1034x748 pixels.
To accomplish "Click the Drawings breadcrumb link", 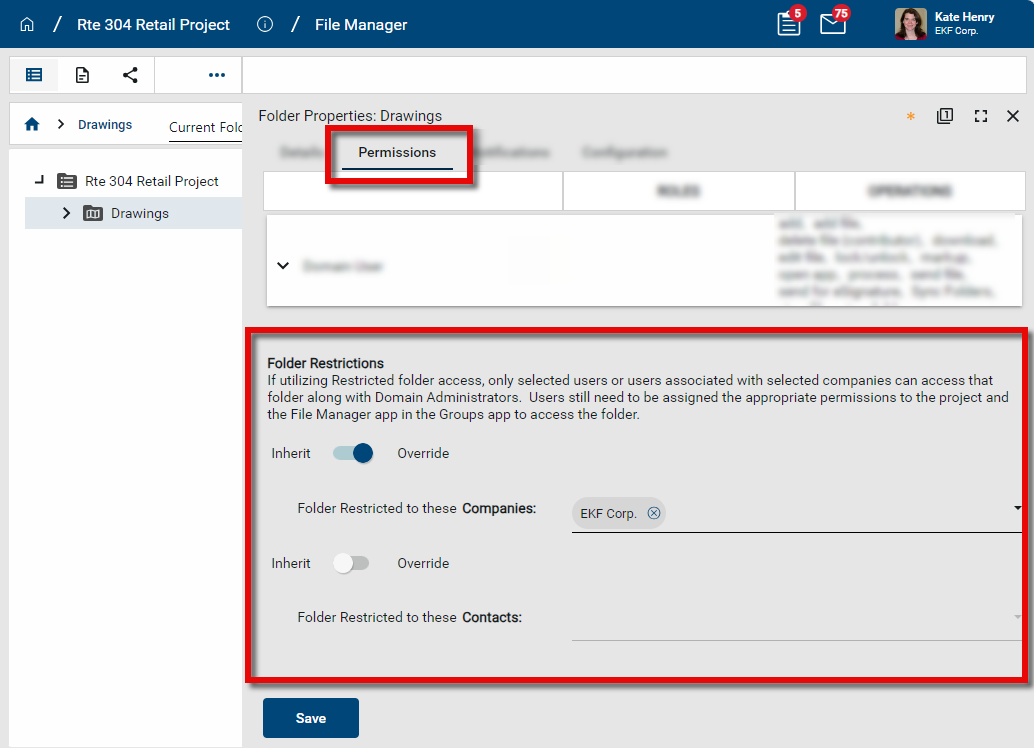I will pos(105,125).
